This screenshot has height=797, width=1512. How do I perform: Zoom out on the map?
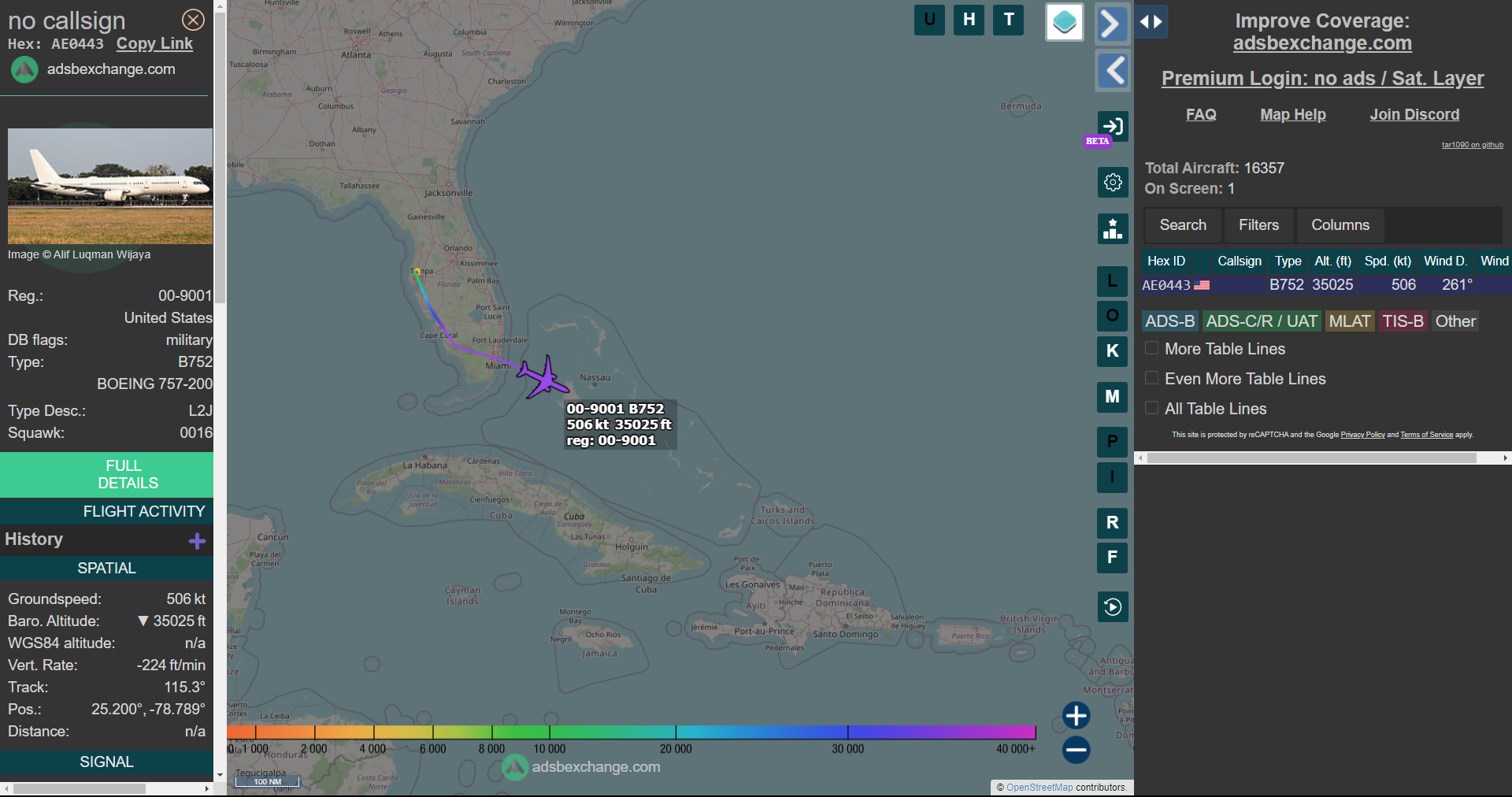click(x=1076, y=750)
